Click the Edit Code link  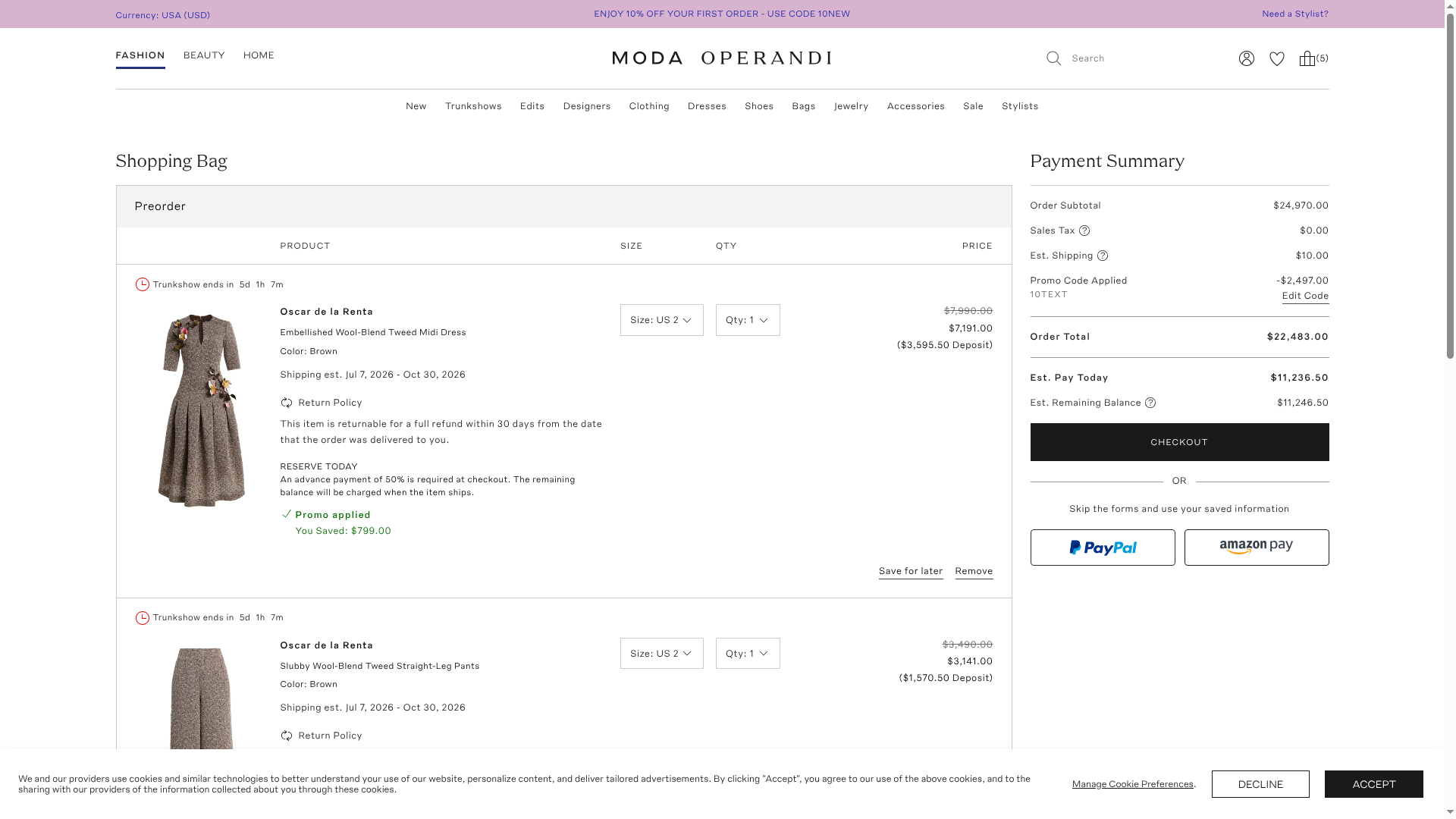tap(1304, 296)
